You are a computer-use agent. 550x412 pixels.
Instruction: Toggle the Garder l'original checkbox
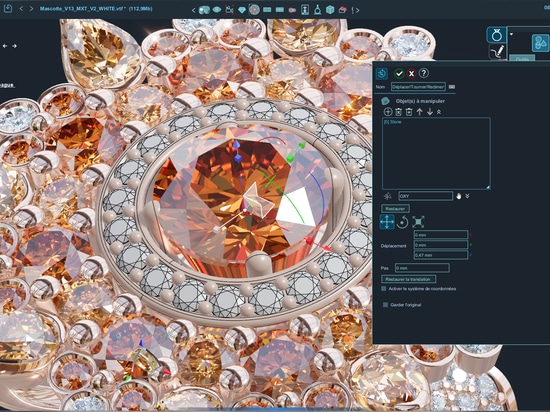(385, 305)
